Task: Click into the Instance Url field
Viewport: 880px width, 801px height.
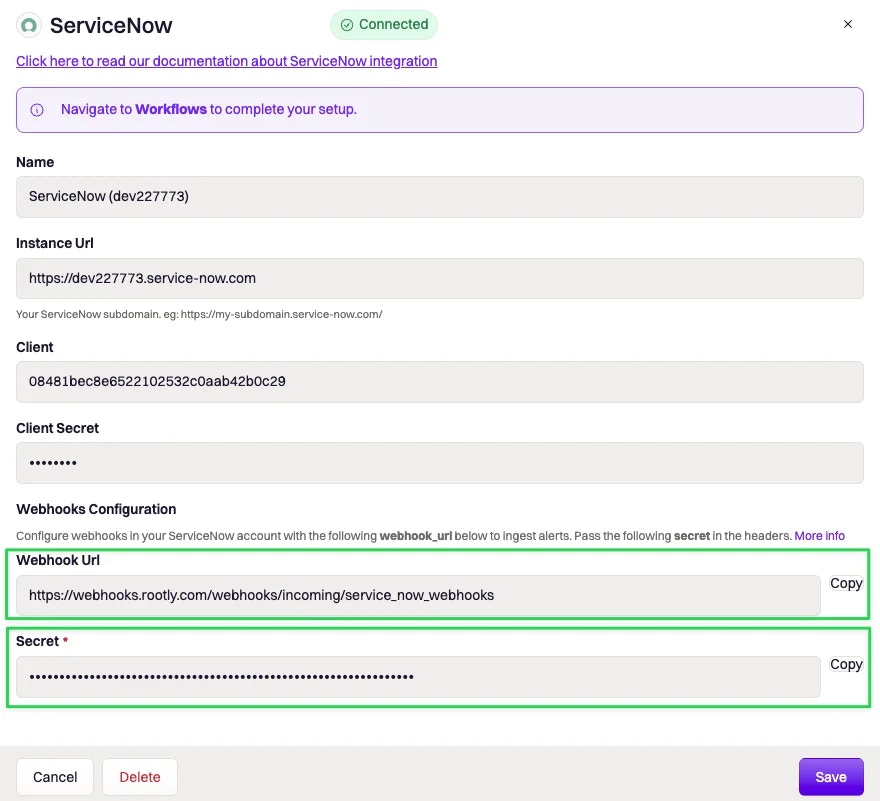Action: [439, 278]
